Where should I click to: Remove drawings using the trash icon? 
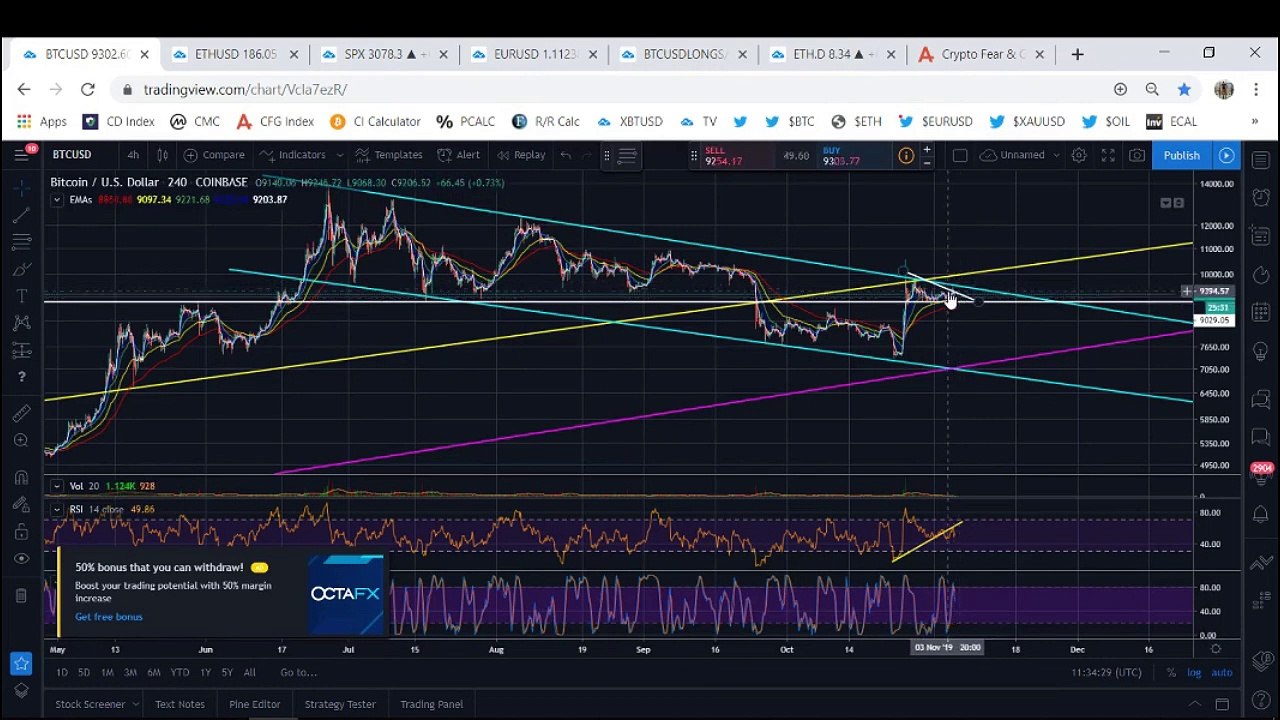(21, 595)
